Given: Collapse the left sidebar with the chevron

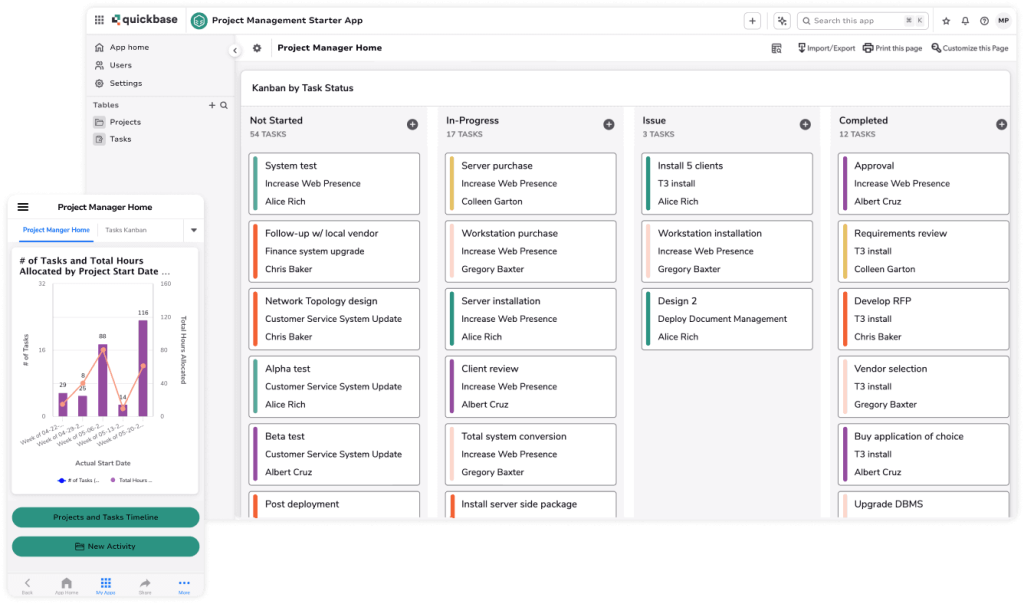Looking at the screenshot, I should [x=235, y=49].
